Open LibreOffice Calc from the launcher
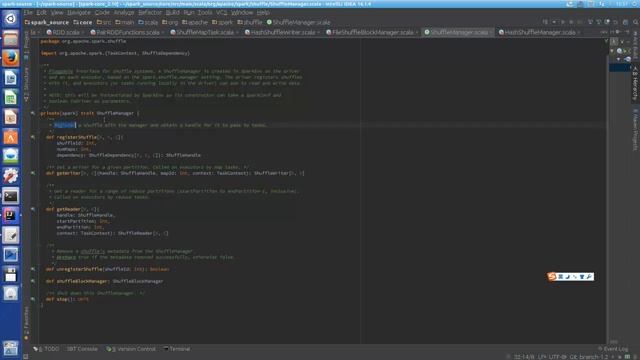 tap(11, 98)
